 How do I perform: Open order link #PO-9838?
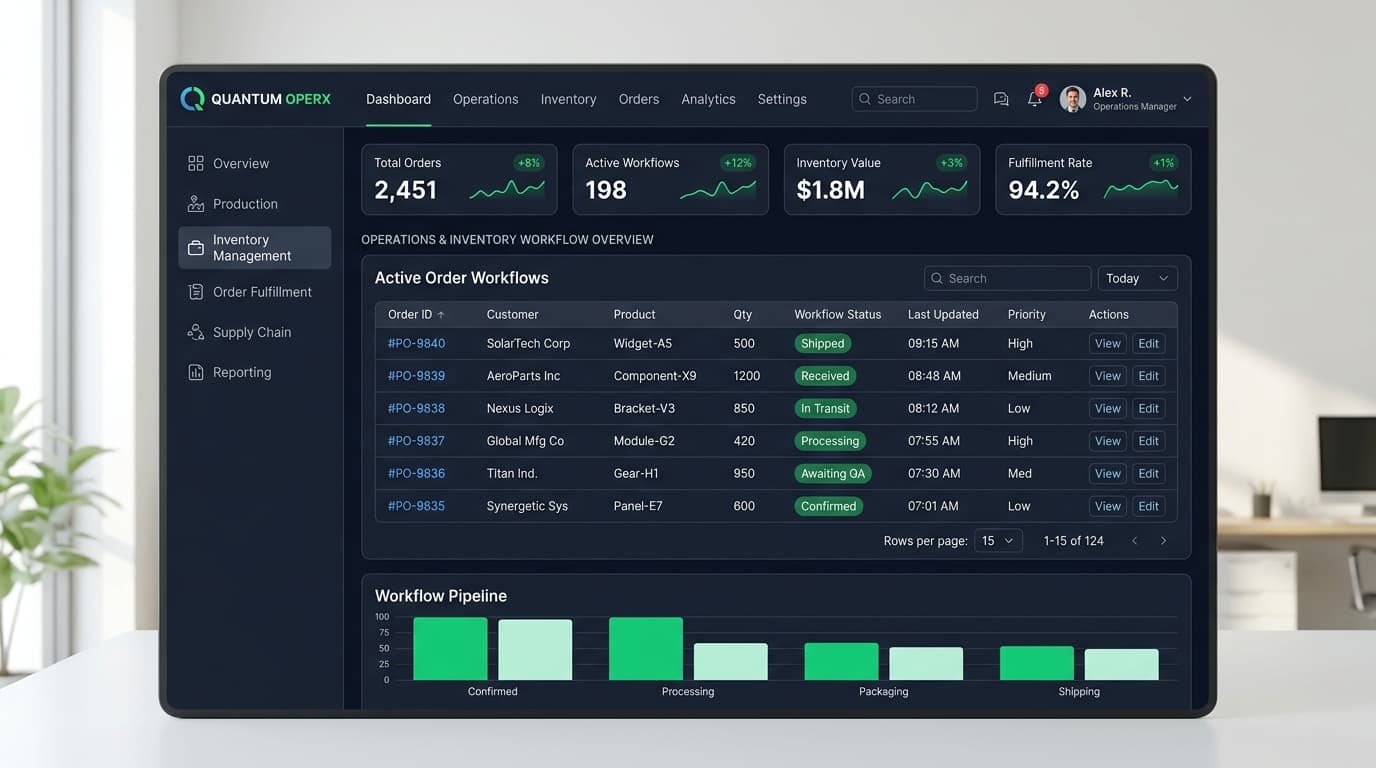416,408
